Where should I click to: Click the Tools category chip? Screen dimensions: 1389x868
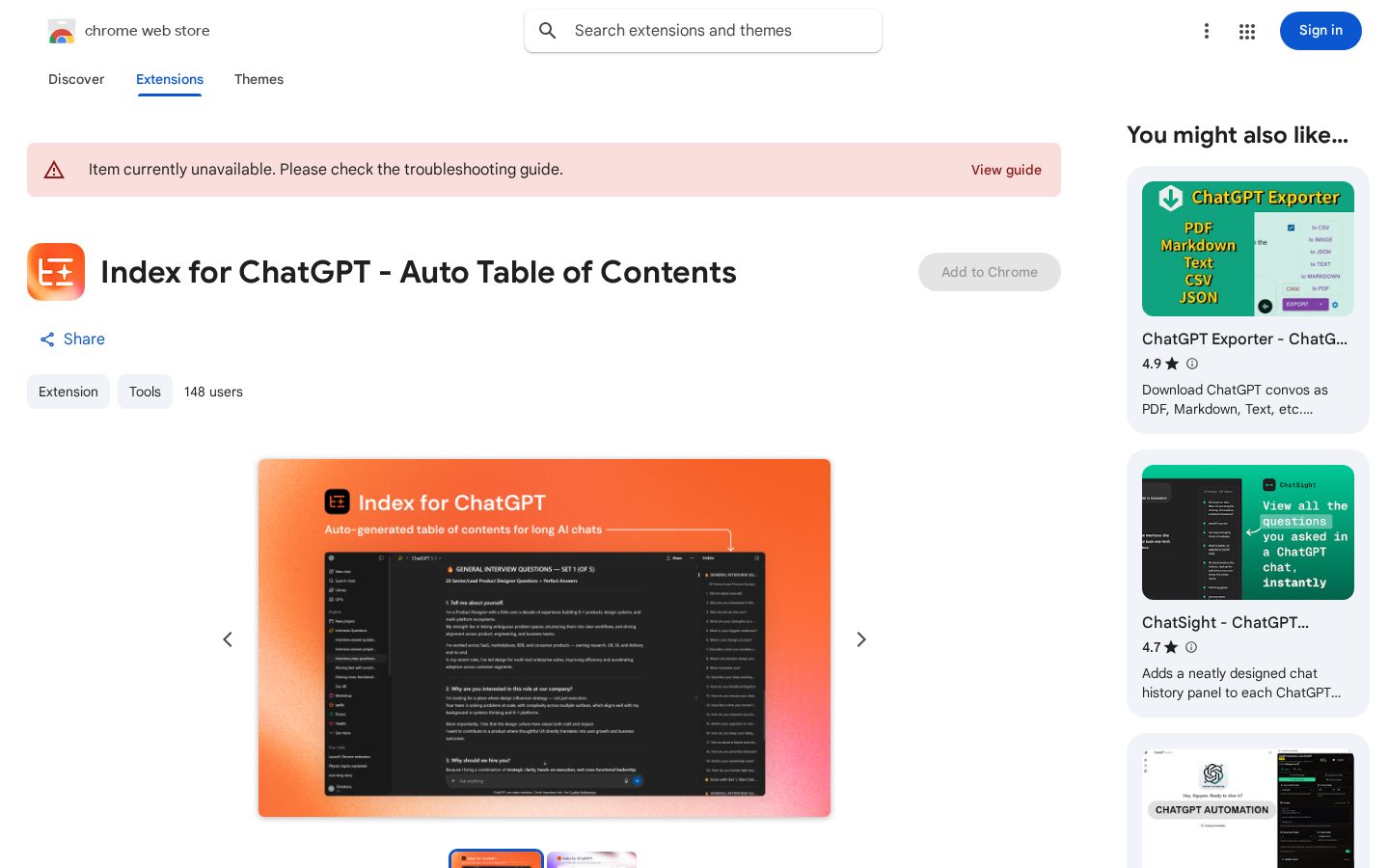145,392
